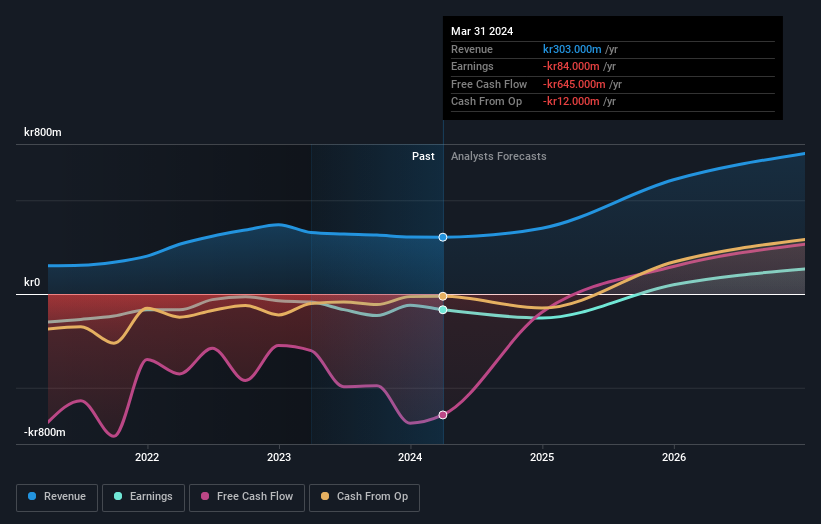The image size is (821, 524).
Task: Click the Free Cash Flow label in tooltip
Action: click(489, 84)
